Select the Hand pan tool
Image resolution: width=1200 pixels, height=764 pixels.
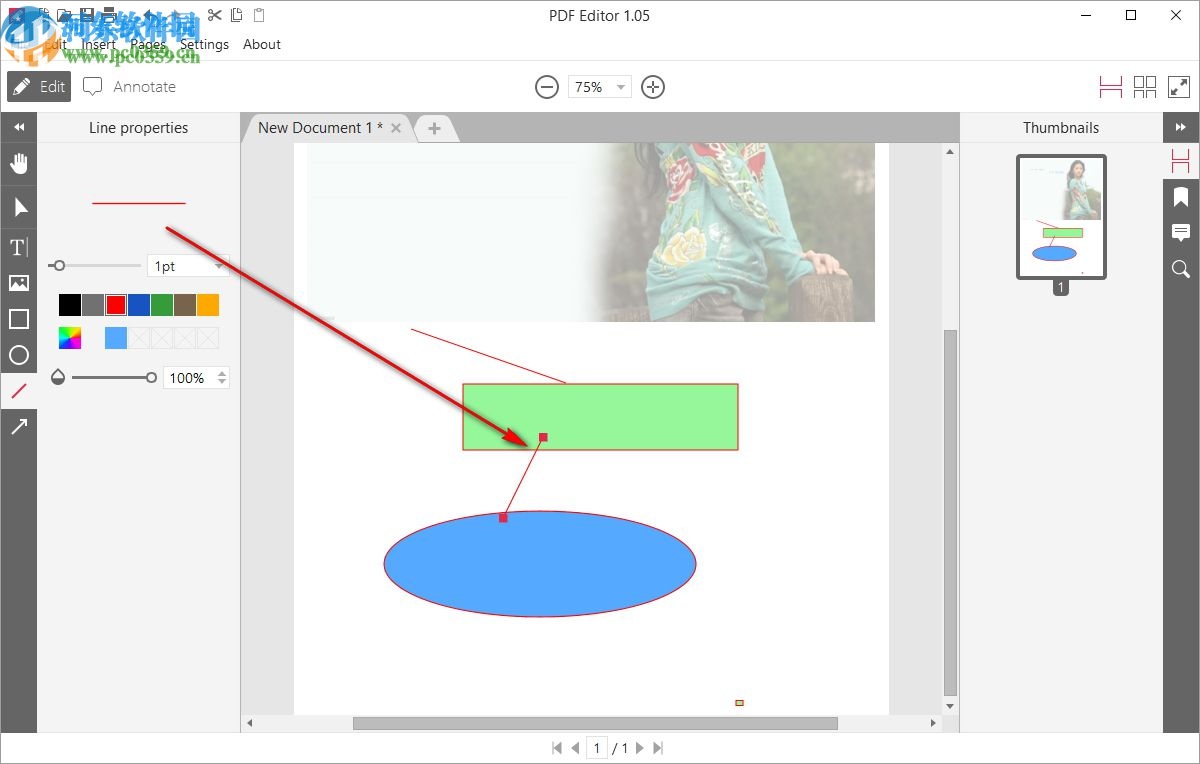(x=19, y=163)
